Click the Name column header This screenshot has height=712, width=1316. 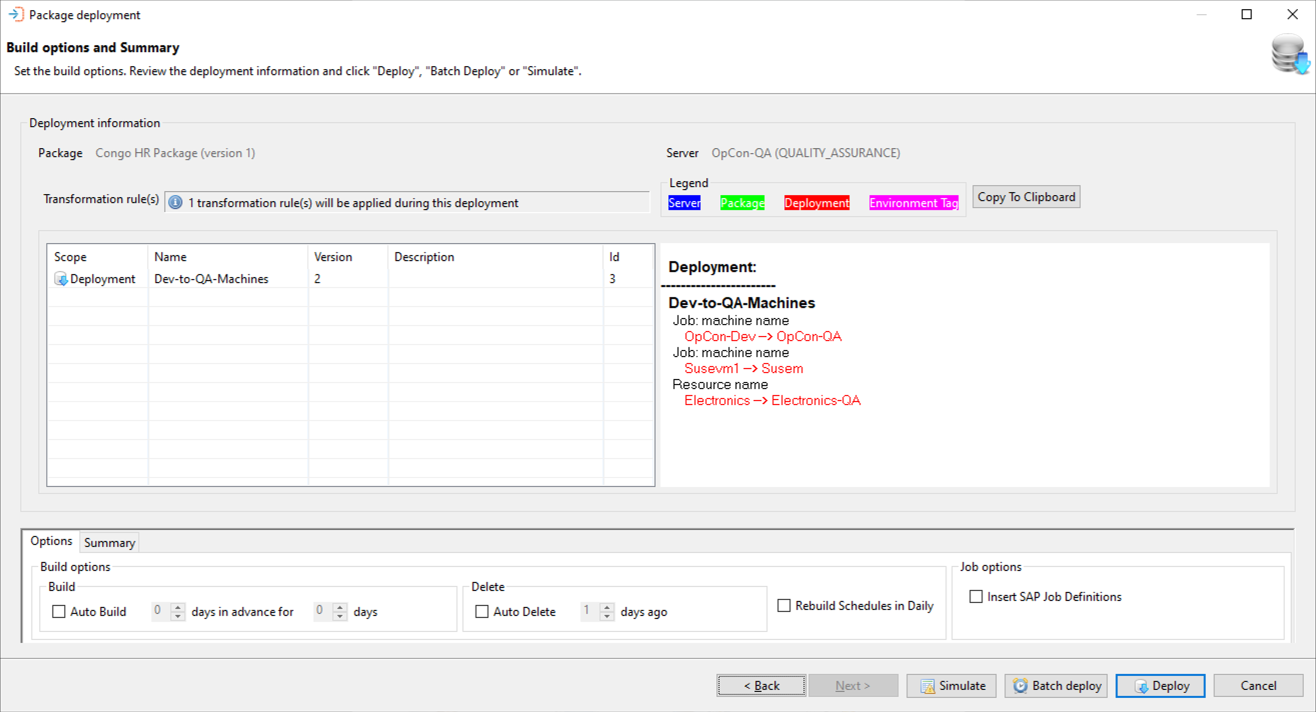coord(228,257)
